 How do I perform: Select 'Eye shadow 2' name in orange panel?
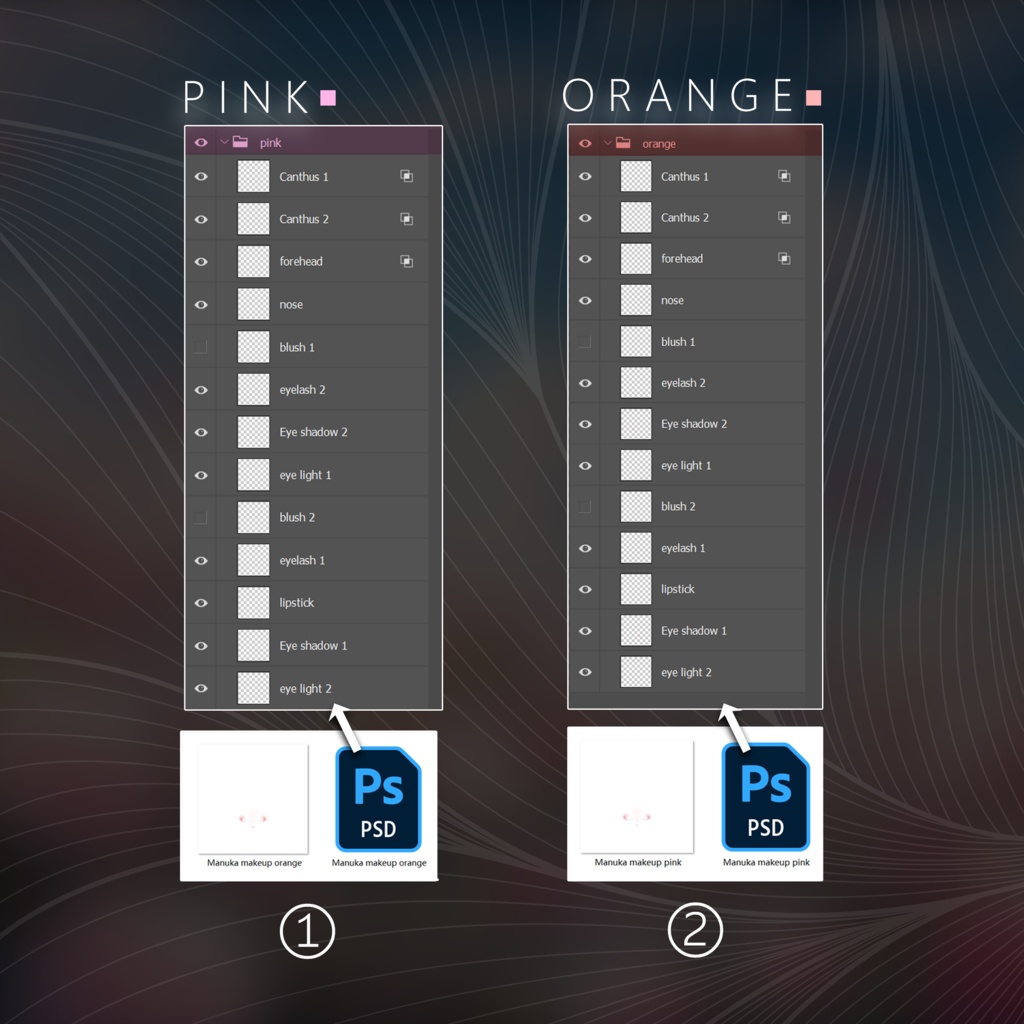point(694,424)
